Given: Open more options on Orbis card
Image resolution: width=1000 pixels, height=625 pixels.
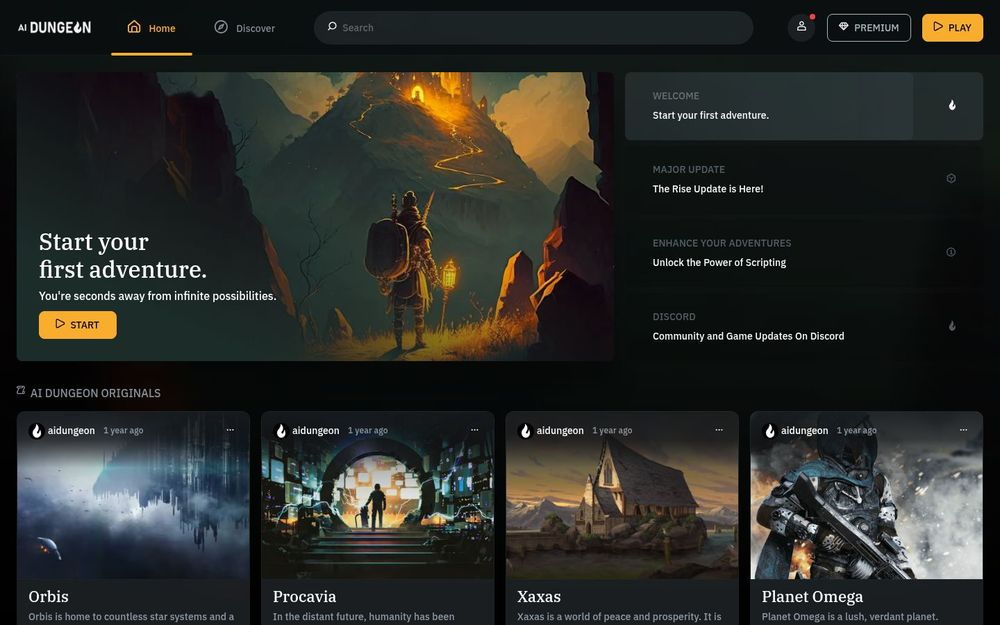Looking at the screenshot, I should click(x=230, y=430).
